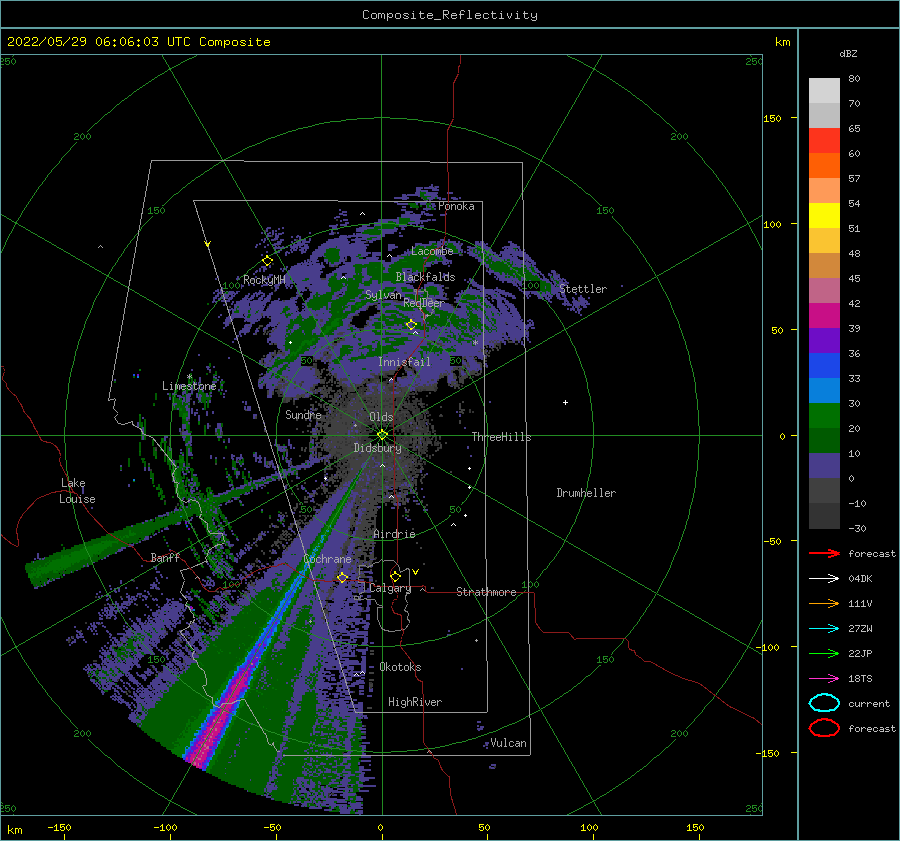
Task: Click the 51 dBZ yellow swatch
Action: [x=824, y=215]
